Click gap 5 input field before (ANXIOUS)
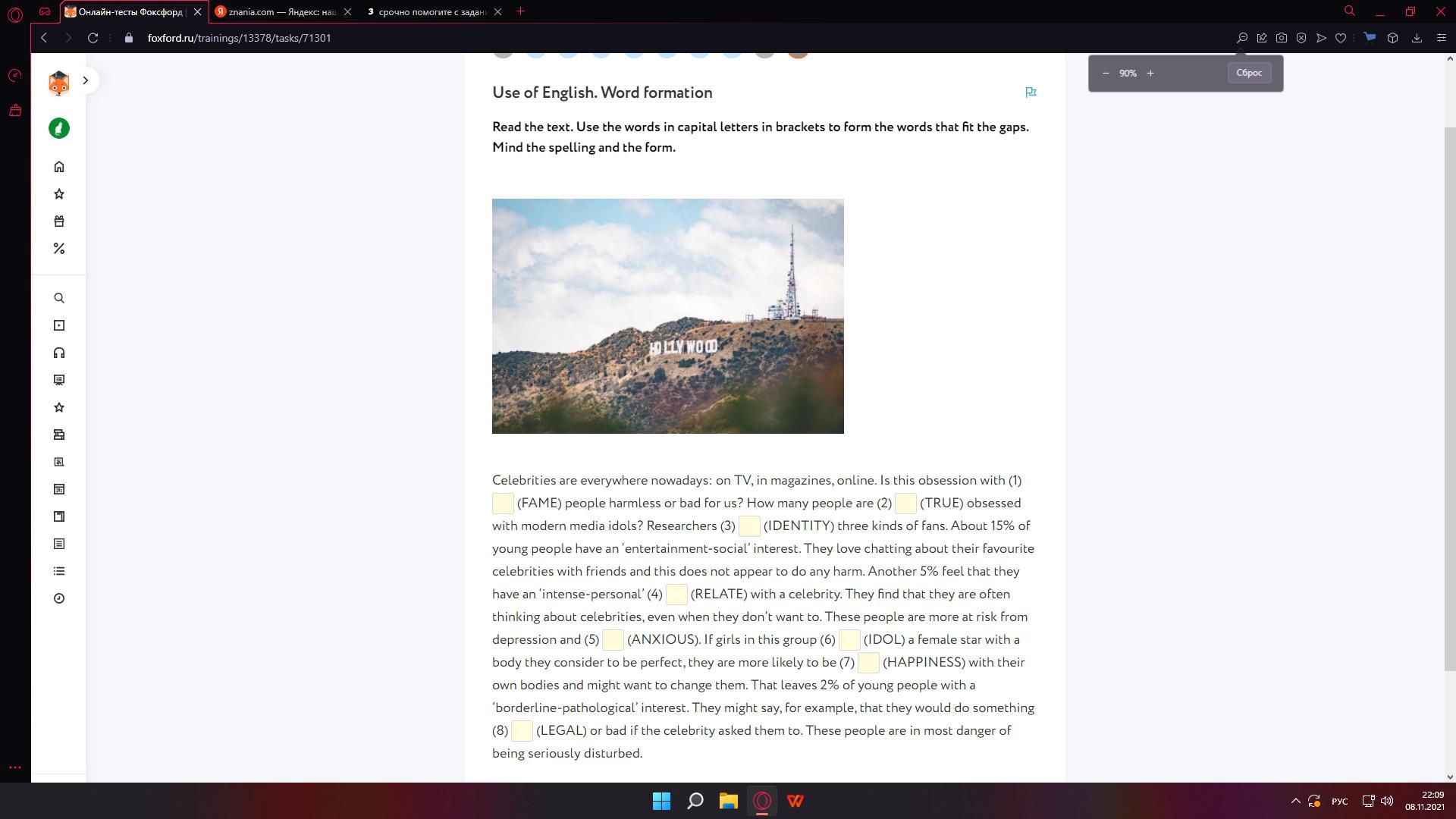 click(x=613, y=640)
